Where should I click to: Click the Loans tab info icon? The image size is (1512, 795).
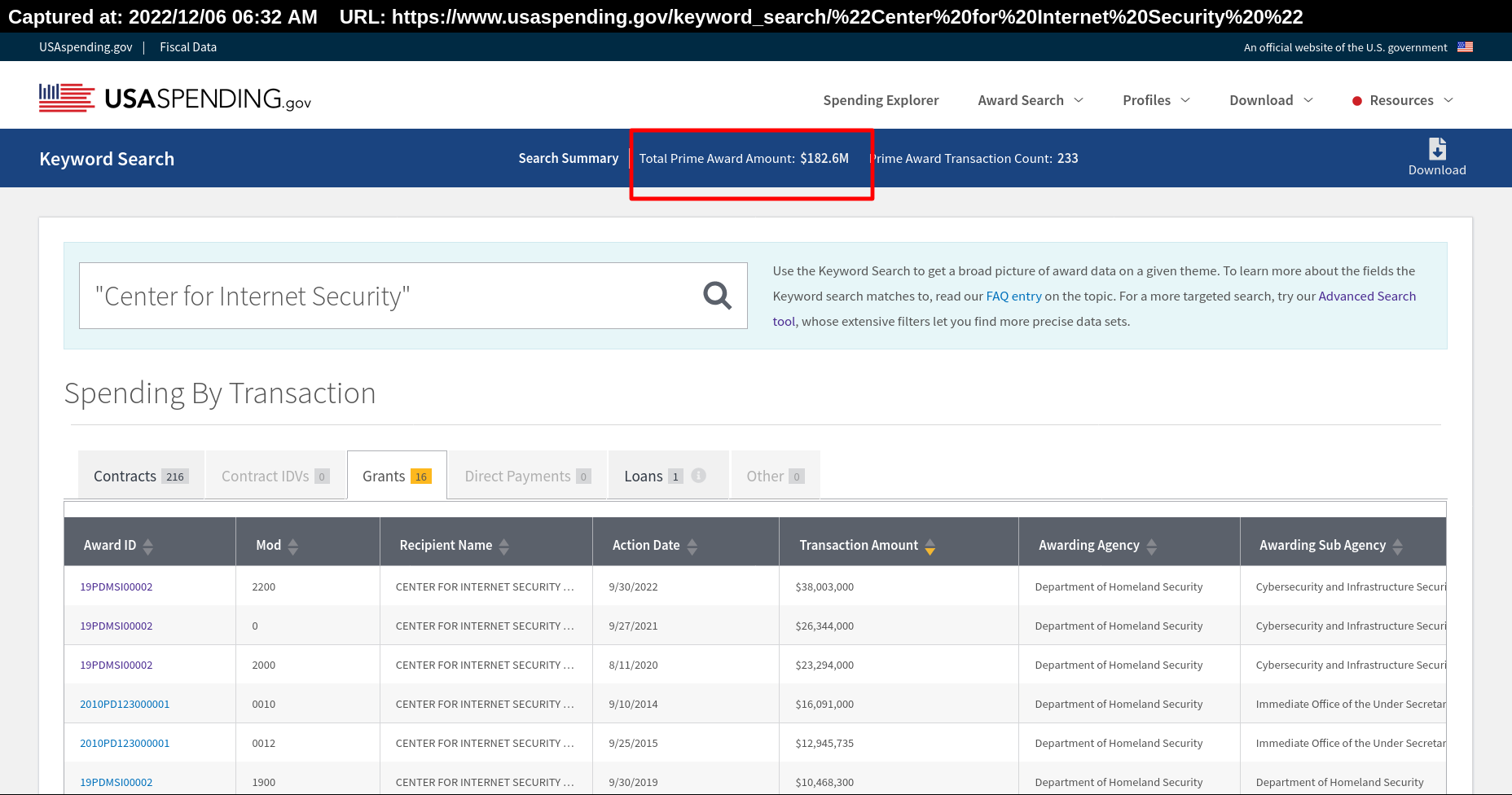tap(698, 476)
